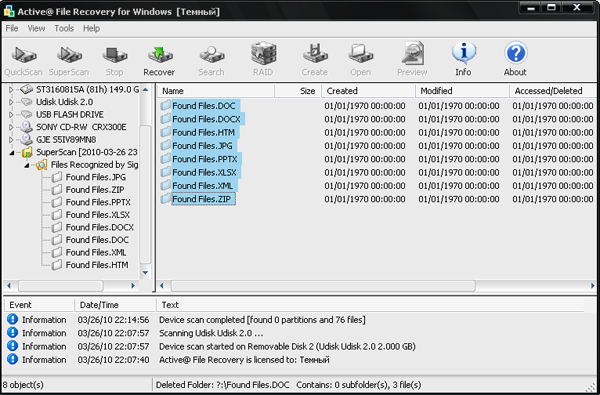Expand the Udisk Udisk 2.0 node
Image resolution: width=600 pixels, height=395 pixels.
tap(11, 102)
